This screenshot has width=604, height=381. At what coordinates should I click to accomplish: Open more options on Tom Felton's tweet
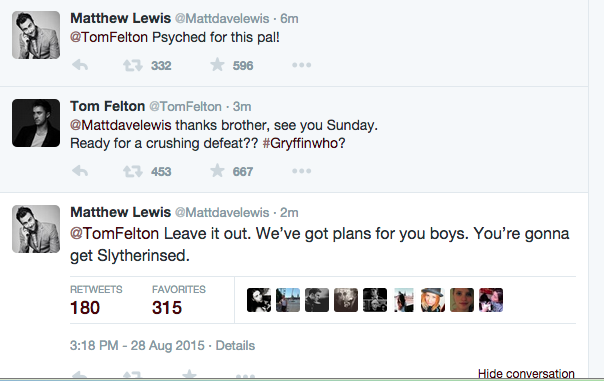tap(302, 171)
